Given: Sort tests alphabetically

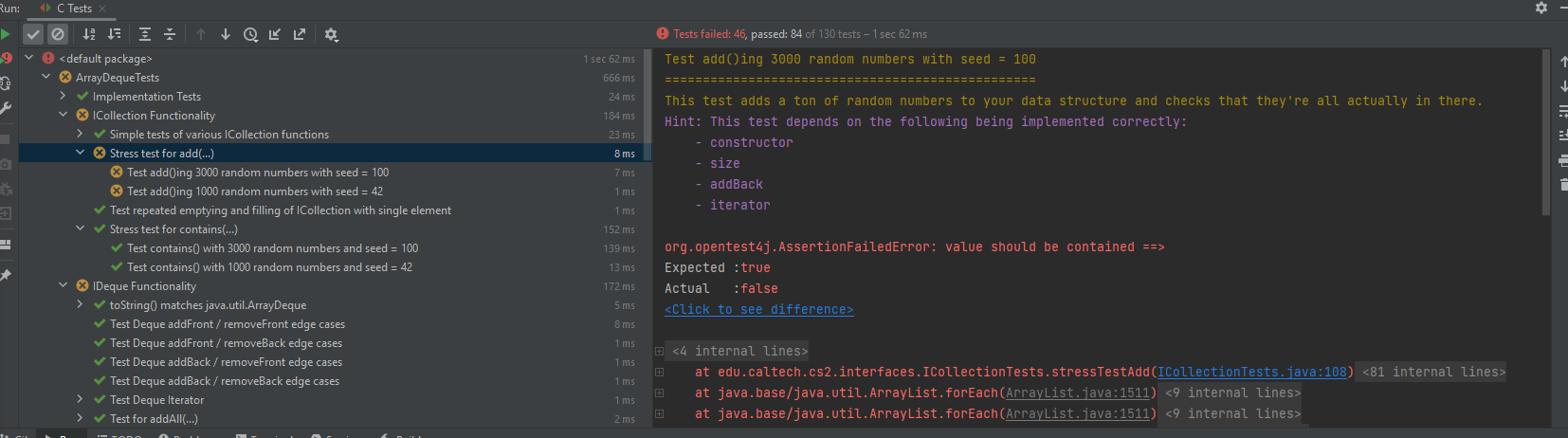Looking at the screenshot, I should pos(89,34).
